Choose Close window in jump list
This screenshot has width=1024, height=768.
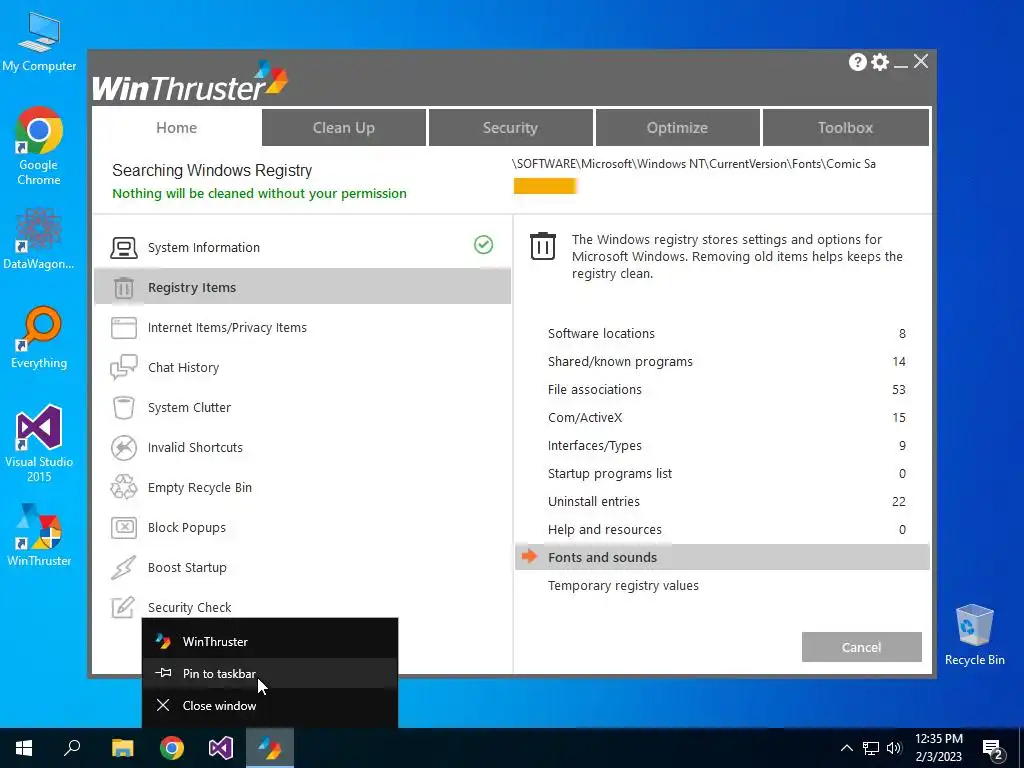[270, 705]
